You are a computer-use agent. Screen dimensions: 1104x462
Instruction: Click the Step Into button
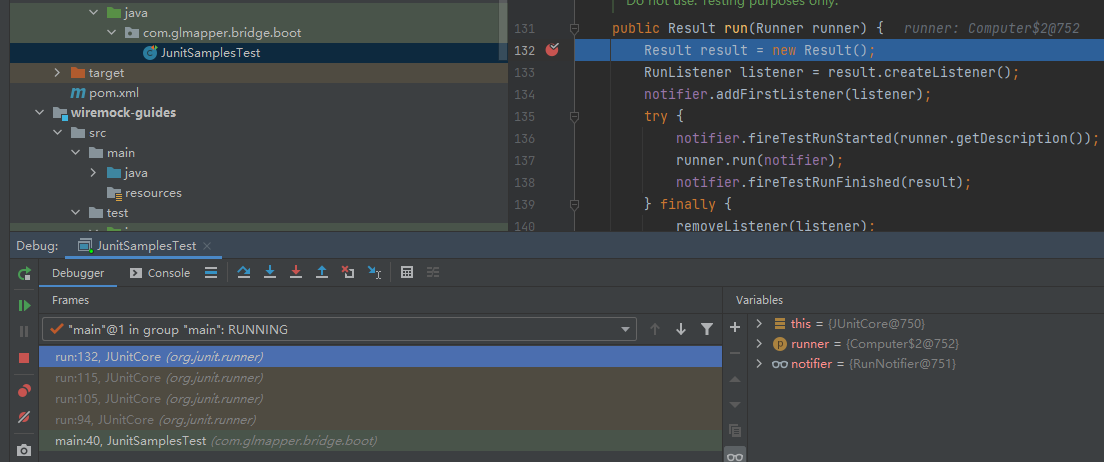(270, 273)
